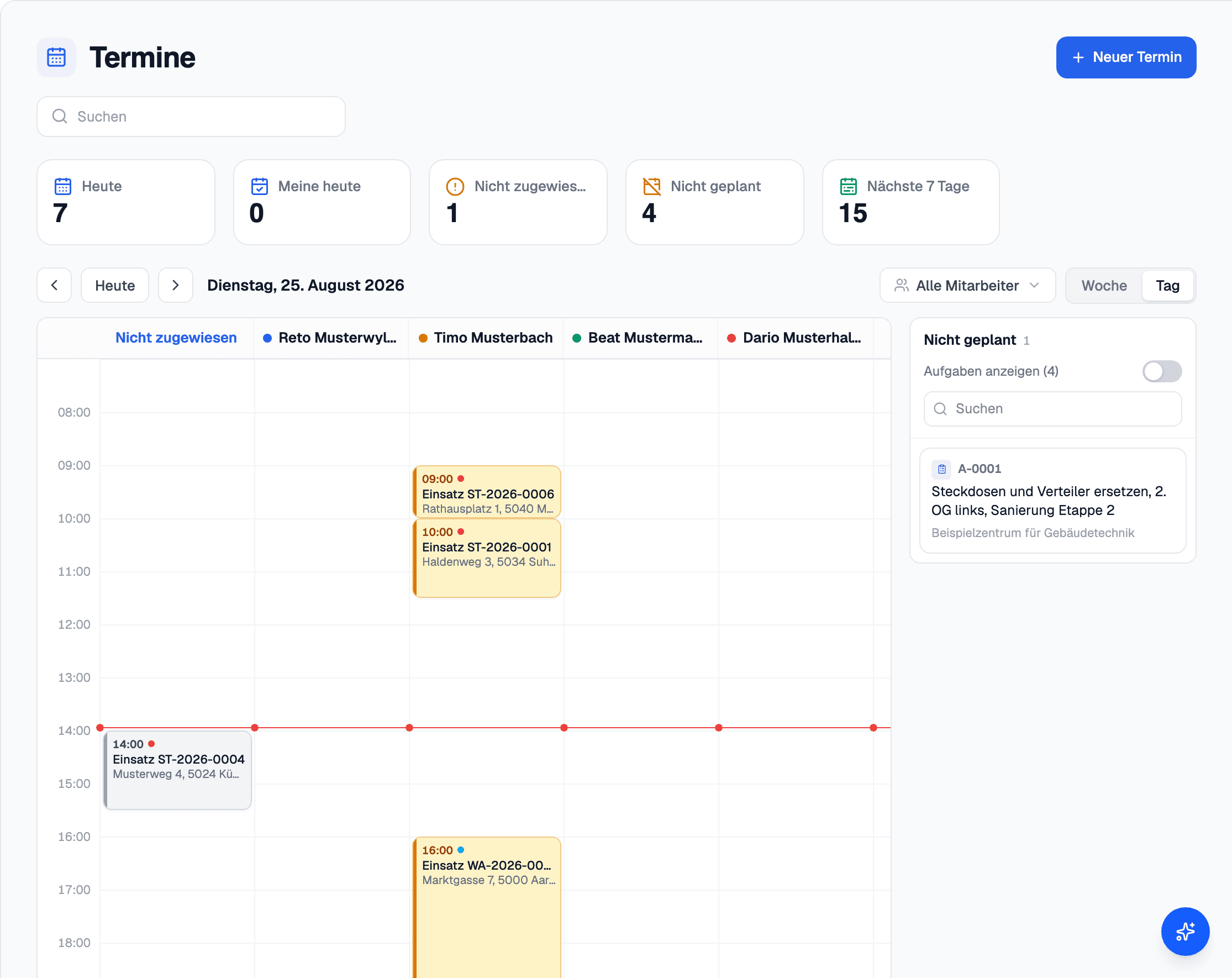Click the warning icon for Nicht zugewiesen
The width and height of the screenshot is (1232, 978).
click(x=455, y=186)
